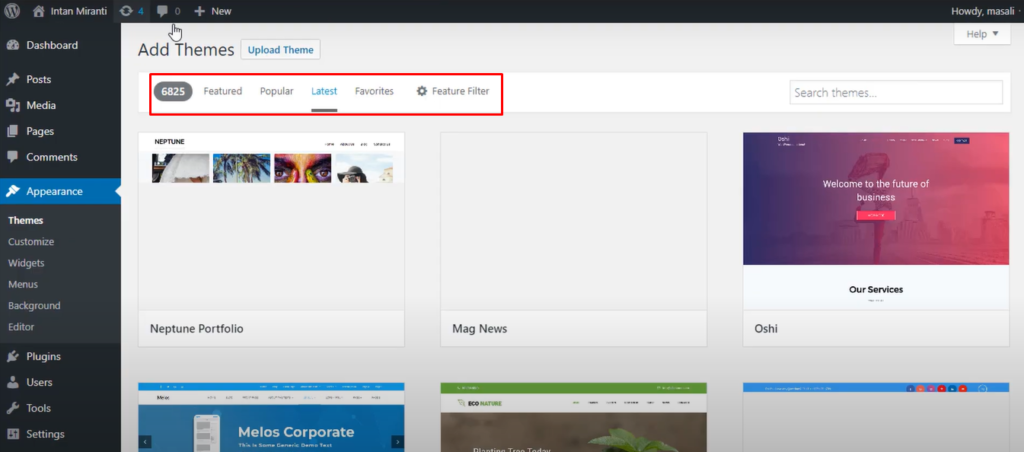The height and width of the screenshot is (452, 1024).
Task: Click the 6825 theme count badge
Action: click(x=173, y=91)
